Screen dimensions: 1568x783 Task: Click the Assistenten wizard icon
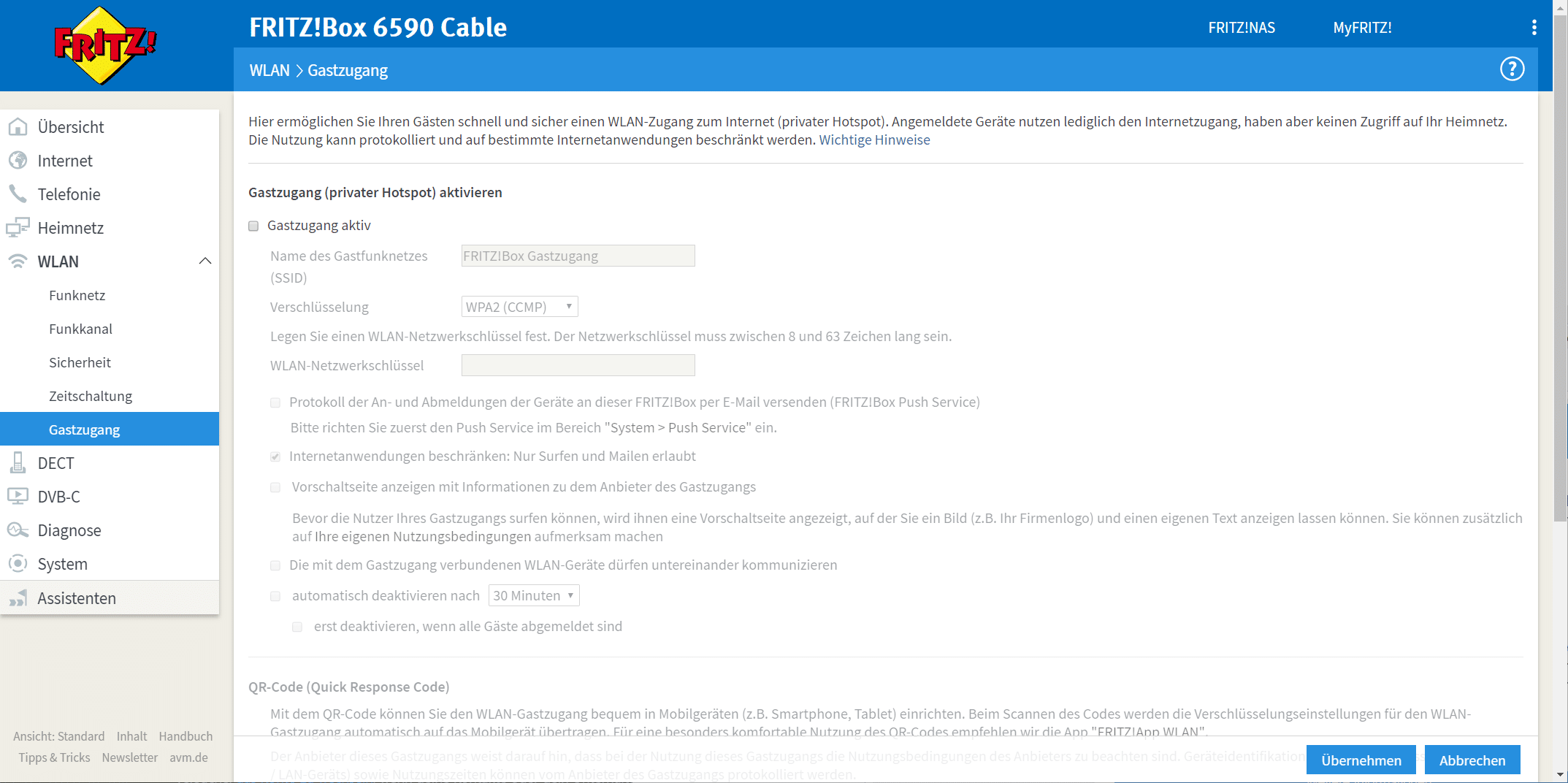[18, 598]
